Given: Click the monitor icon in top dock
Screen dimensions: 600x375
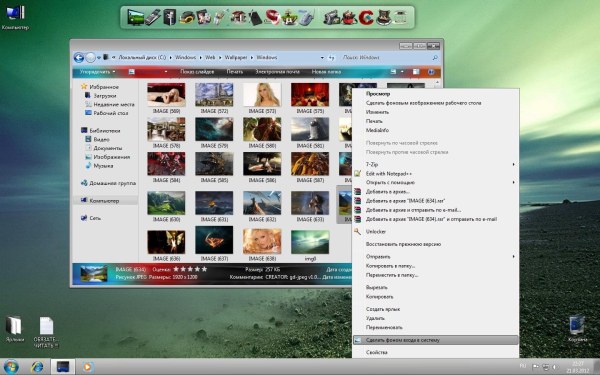Looking at the screenshot, I should (x=135, y=17).
